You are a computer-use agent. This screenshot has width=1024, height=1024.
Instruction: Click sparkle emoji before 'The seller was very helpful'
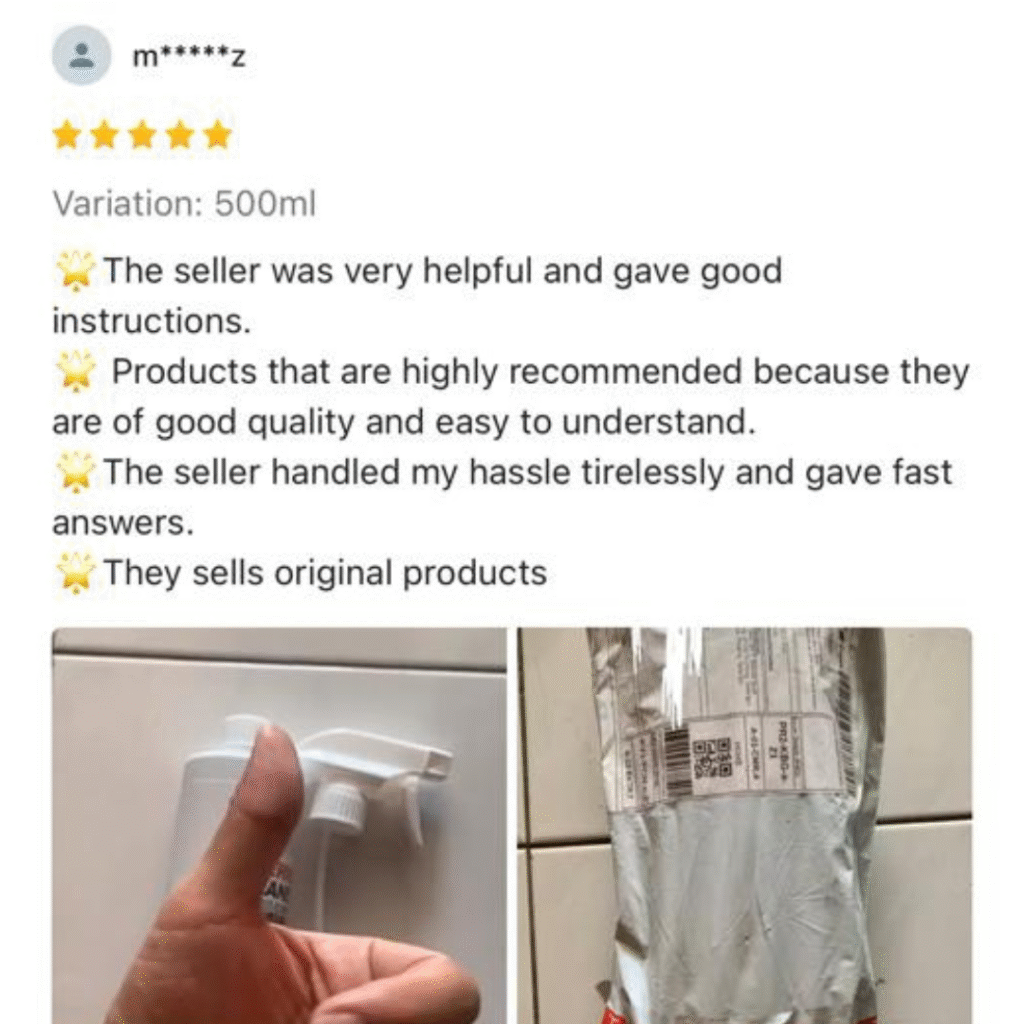pos(75,271)
